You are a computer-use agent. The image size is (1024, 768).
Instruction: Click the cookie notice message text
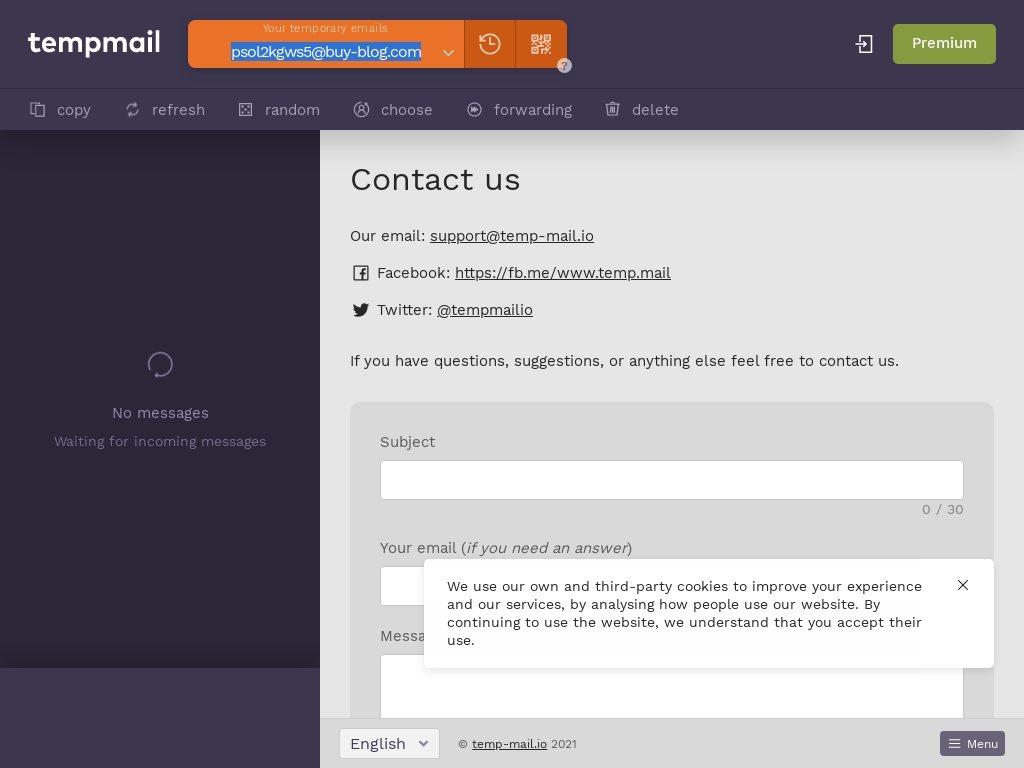pos(684,613)
